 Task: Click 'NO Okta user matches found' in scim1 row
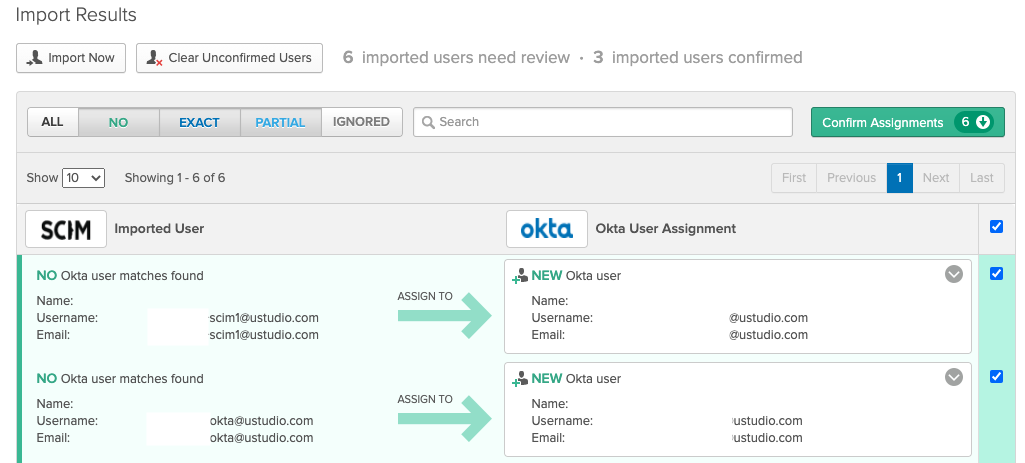(120, 276)
